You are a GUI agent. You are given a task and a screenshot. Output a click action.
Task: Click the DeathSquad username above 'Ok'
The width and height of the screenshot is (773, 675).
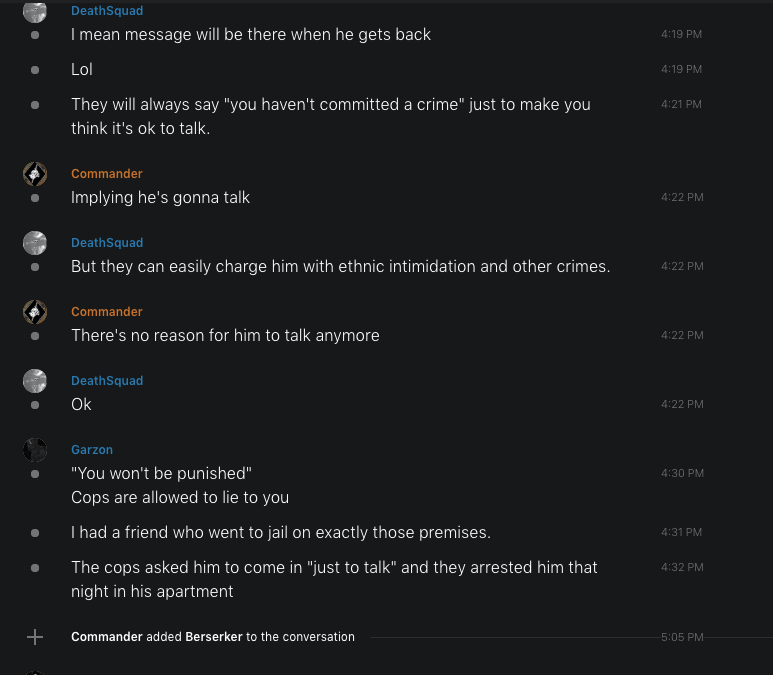[x=107, y=381]
